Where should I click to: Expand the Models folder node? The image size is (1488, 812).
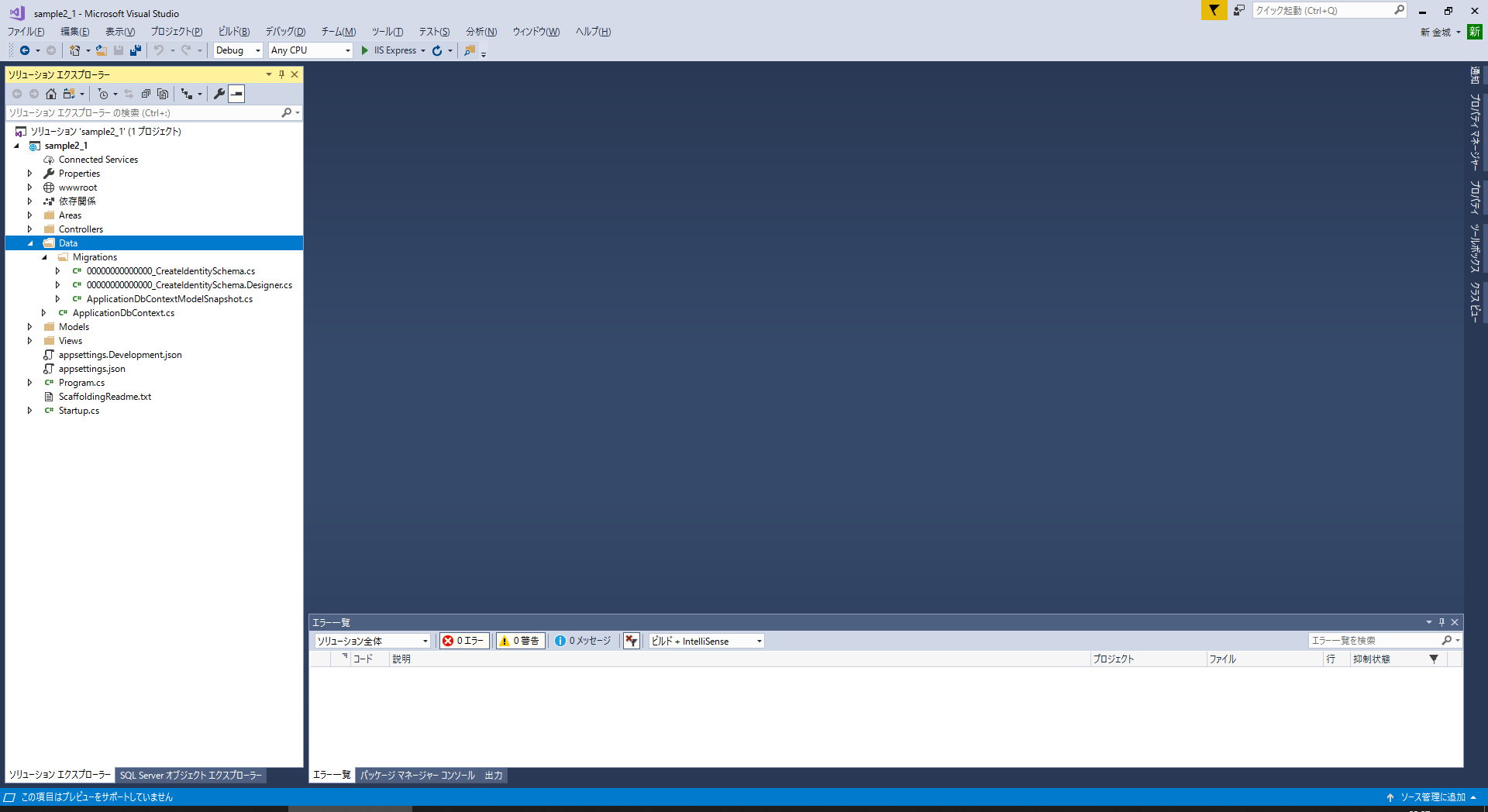[x=30, y=327]
